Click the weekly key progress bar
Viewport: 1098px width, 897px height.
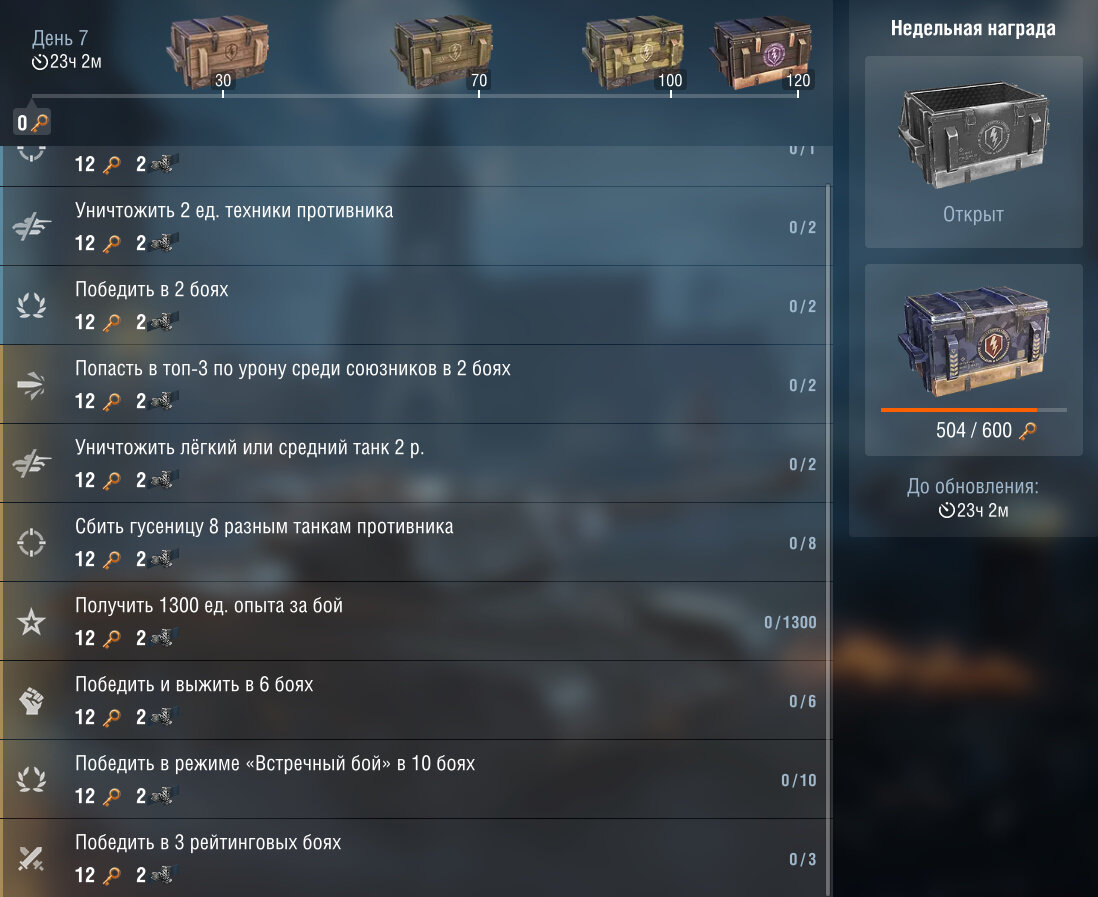[973, 410]
